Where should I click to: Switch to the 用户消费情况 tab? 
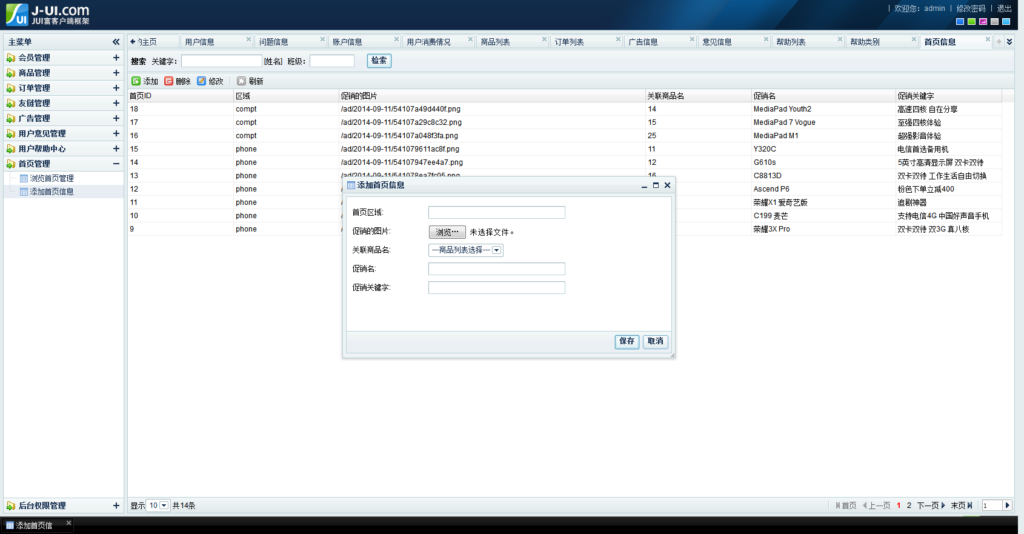428,42
